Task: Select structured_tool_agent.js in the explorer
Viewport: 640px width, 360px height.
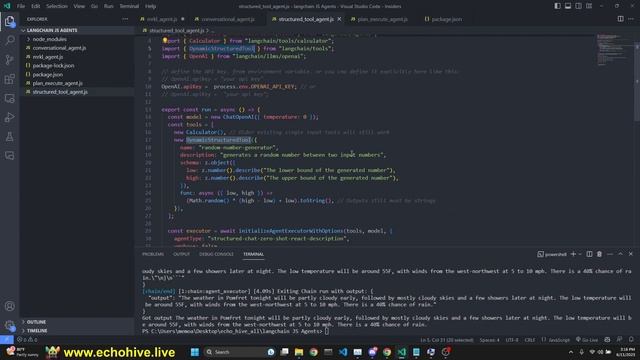Action: 78,92
